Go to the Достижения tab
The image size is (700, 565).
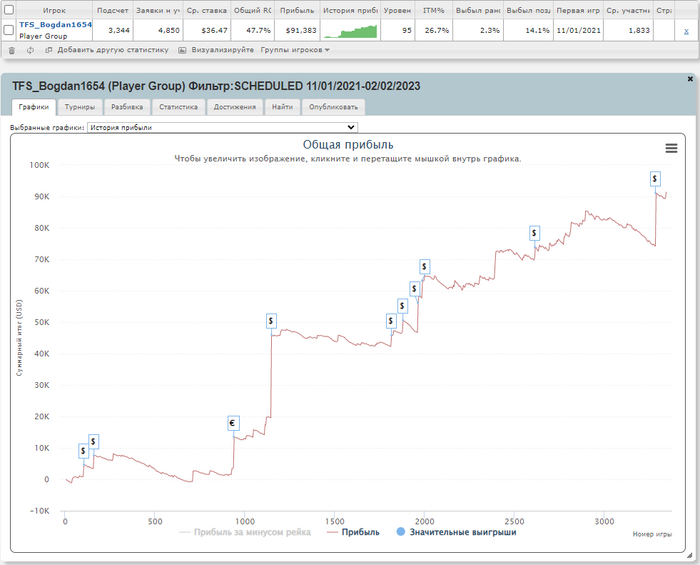point(235,107)
